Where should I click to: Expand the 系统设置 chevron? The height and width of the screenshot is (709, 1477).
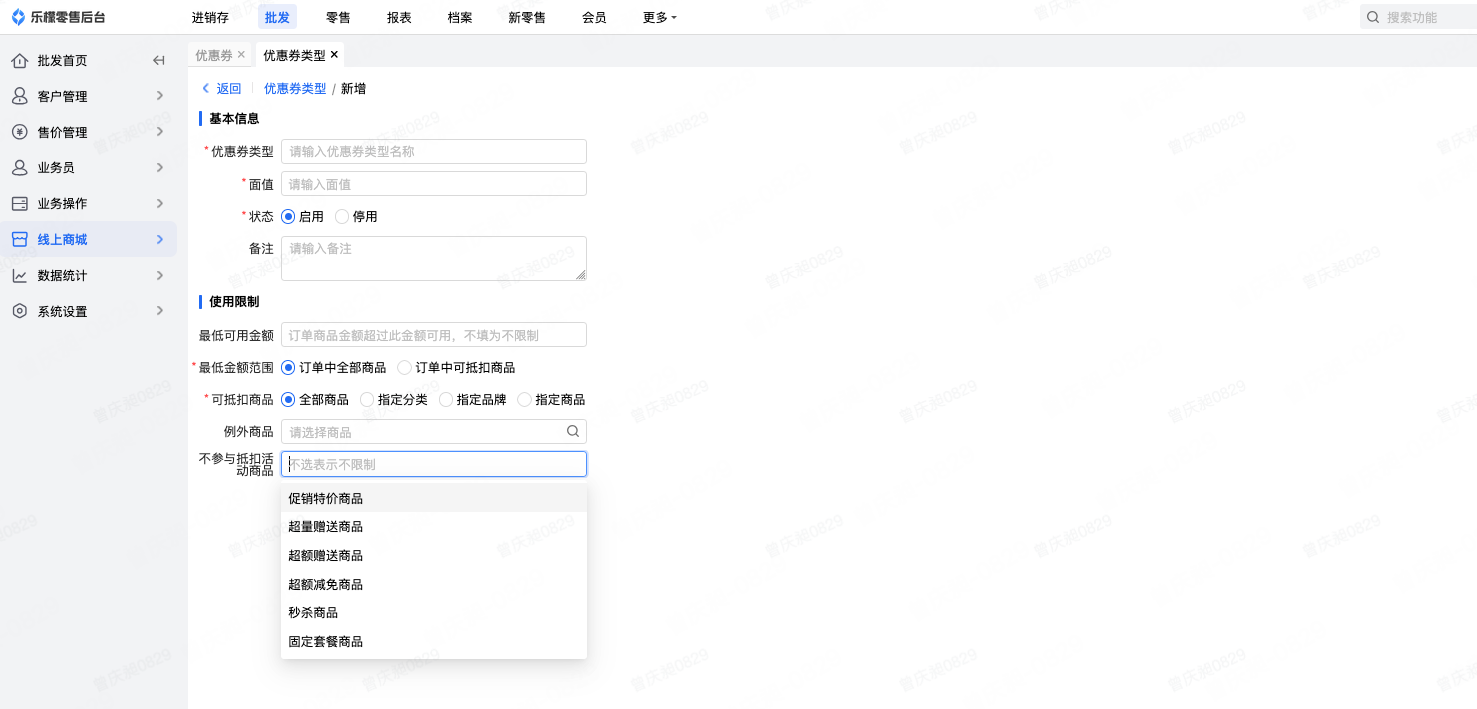(x=160, y=311)
